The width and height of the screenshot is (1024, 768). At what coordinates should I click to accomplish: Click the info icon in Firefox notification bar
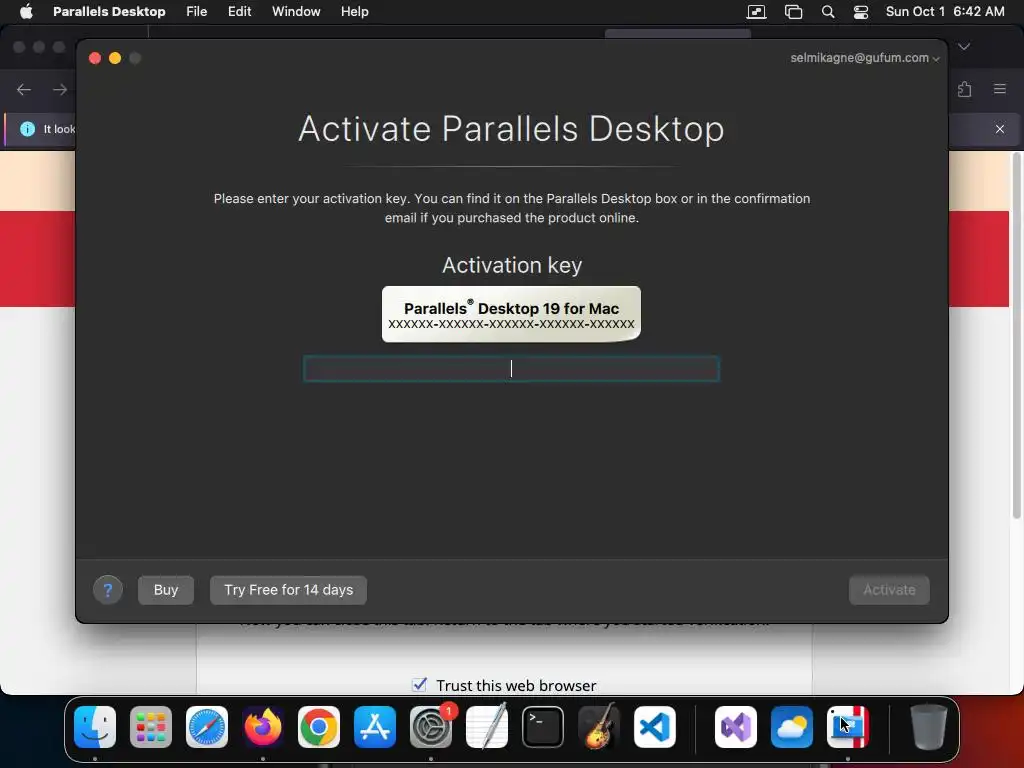pos(27,129)
